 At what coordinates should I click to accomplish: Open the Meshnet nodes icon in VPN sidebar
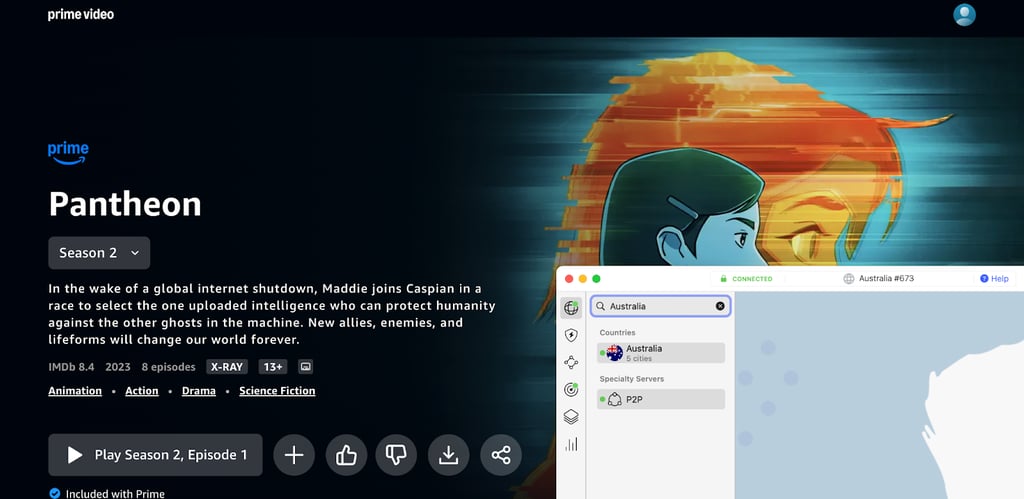click(x=571, y=362)
